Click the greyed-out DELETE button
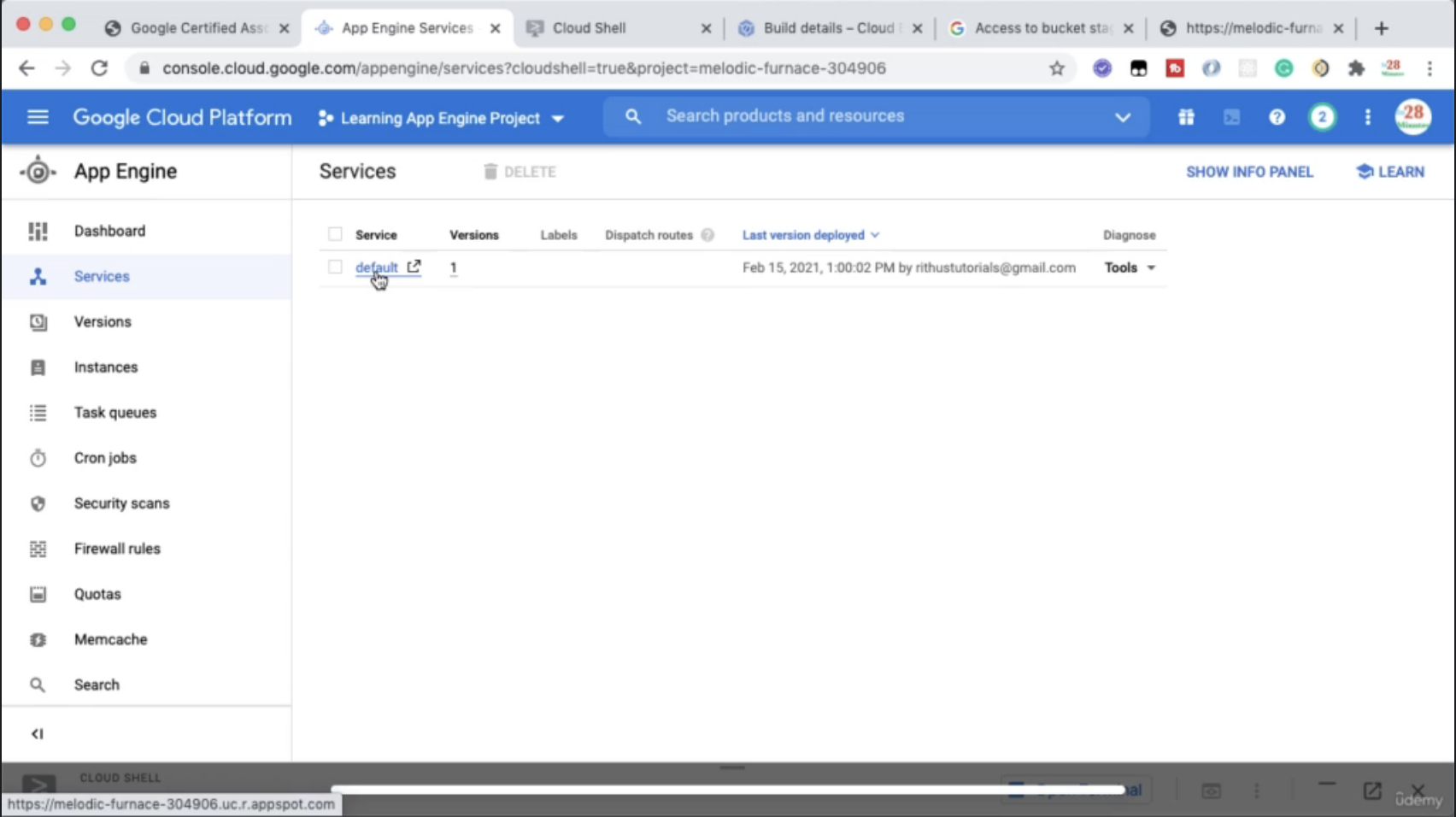The width and height of the screenshot is (1456, 817). coord(520,172)
